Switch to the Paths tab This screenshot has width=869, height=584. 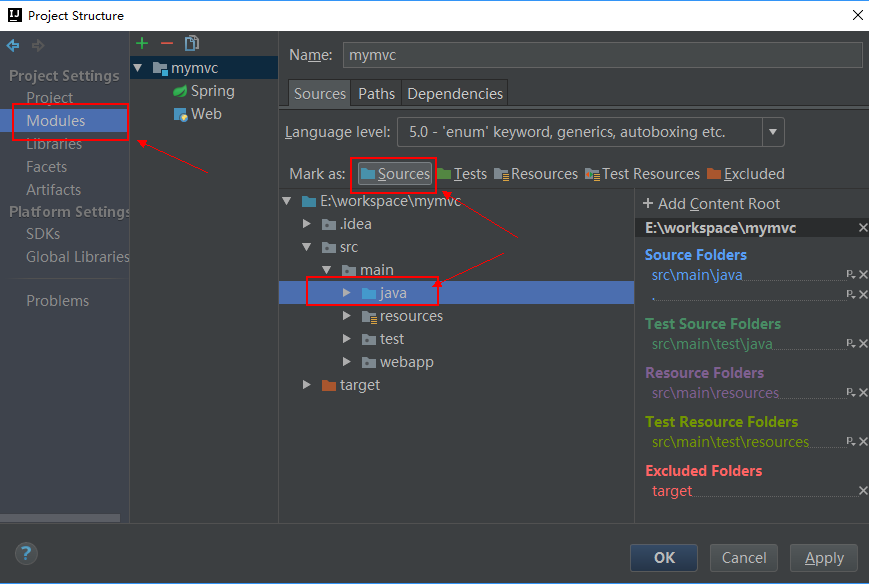point(376,94)
